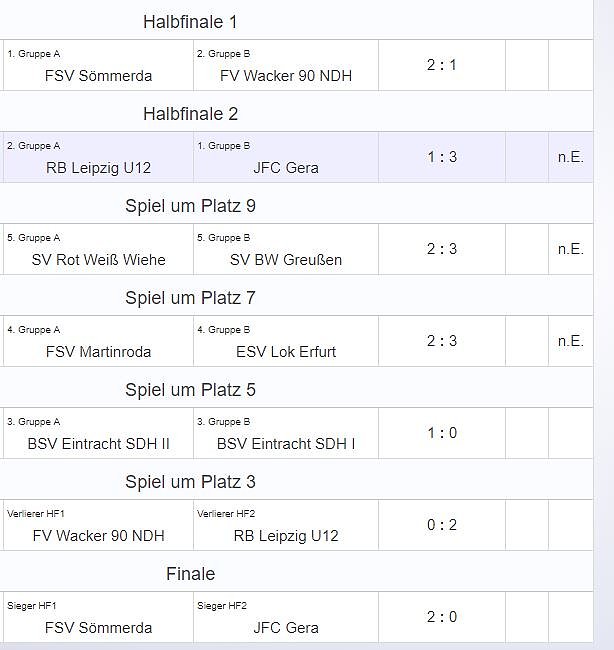Click the 1 : 0 score result
Viewport: 614px width, 650px height.
tap(441, 434)
